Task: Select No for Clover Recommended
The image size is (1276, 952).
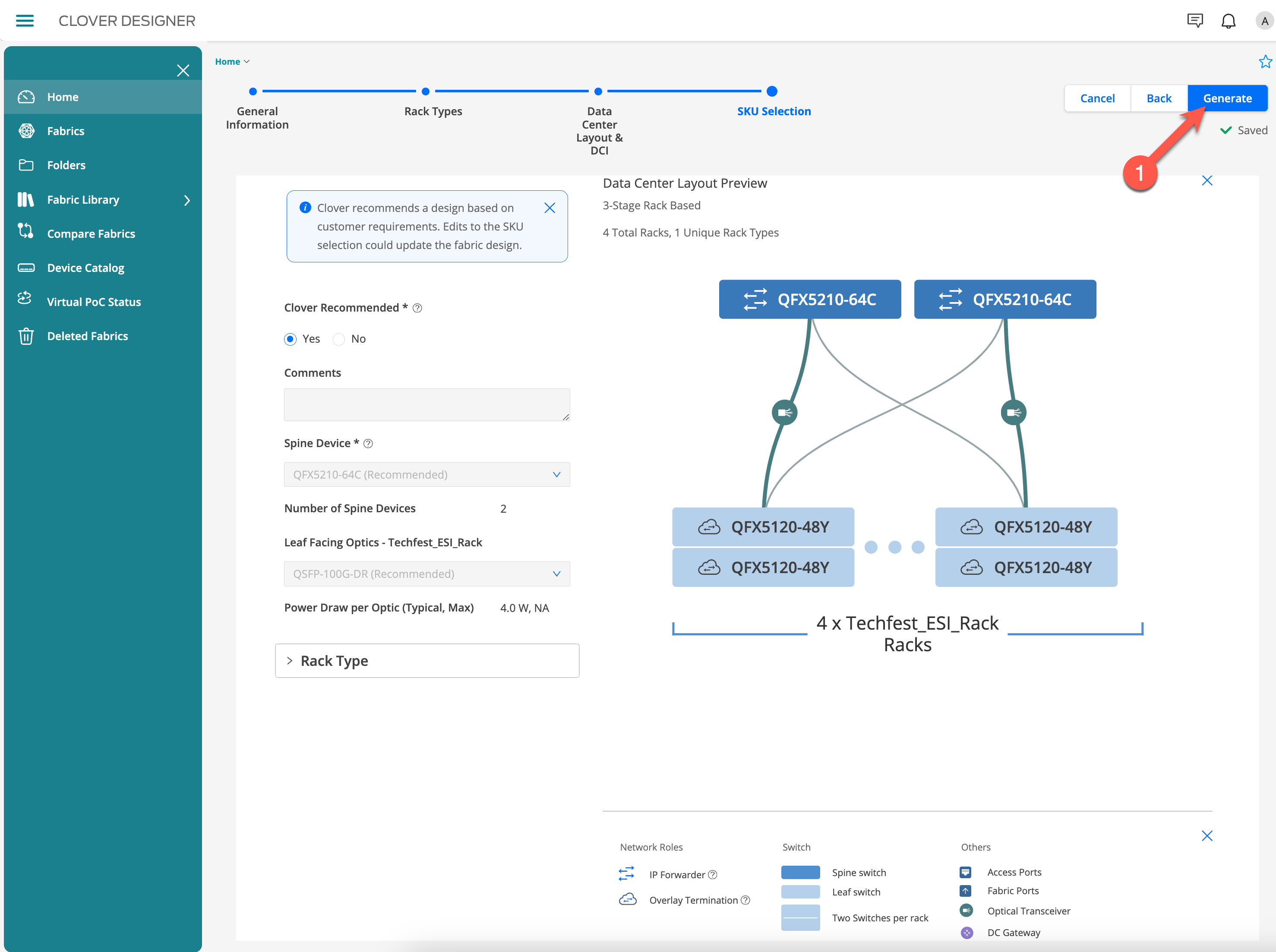Action: point(339,339)
